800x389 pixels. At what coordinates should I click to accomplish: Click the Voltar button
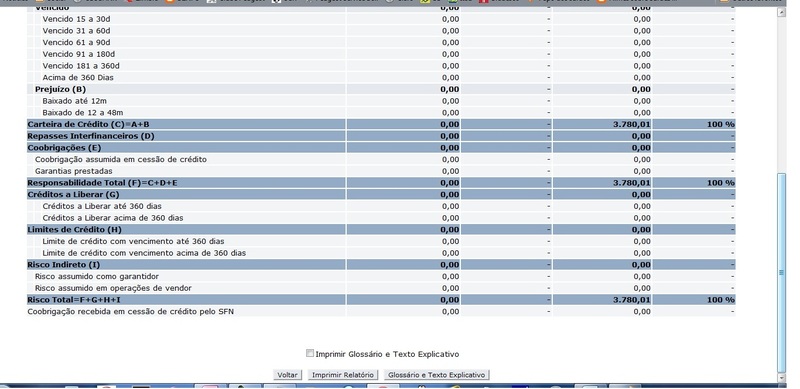point(287,375)
